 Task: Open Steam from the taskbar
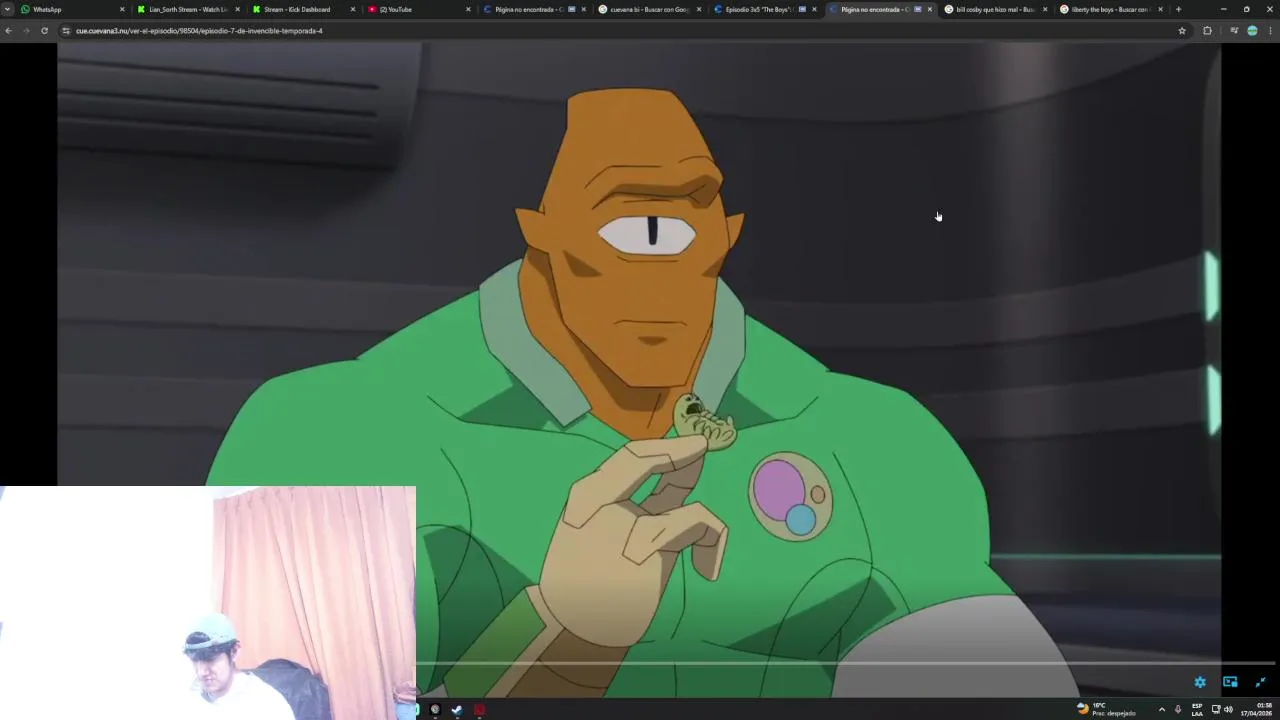[457, 710]
